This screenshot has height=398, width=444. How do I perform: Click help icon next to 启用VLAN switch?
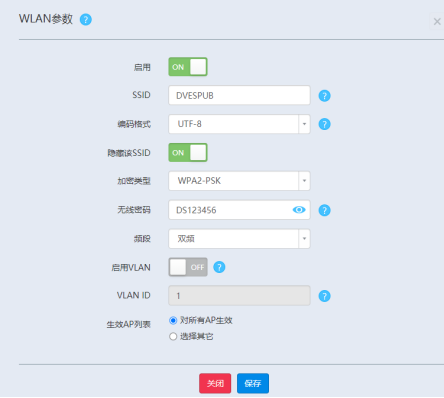click(219, 267)
